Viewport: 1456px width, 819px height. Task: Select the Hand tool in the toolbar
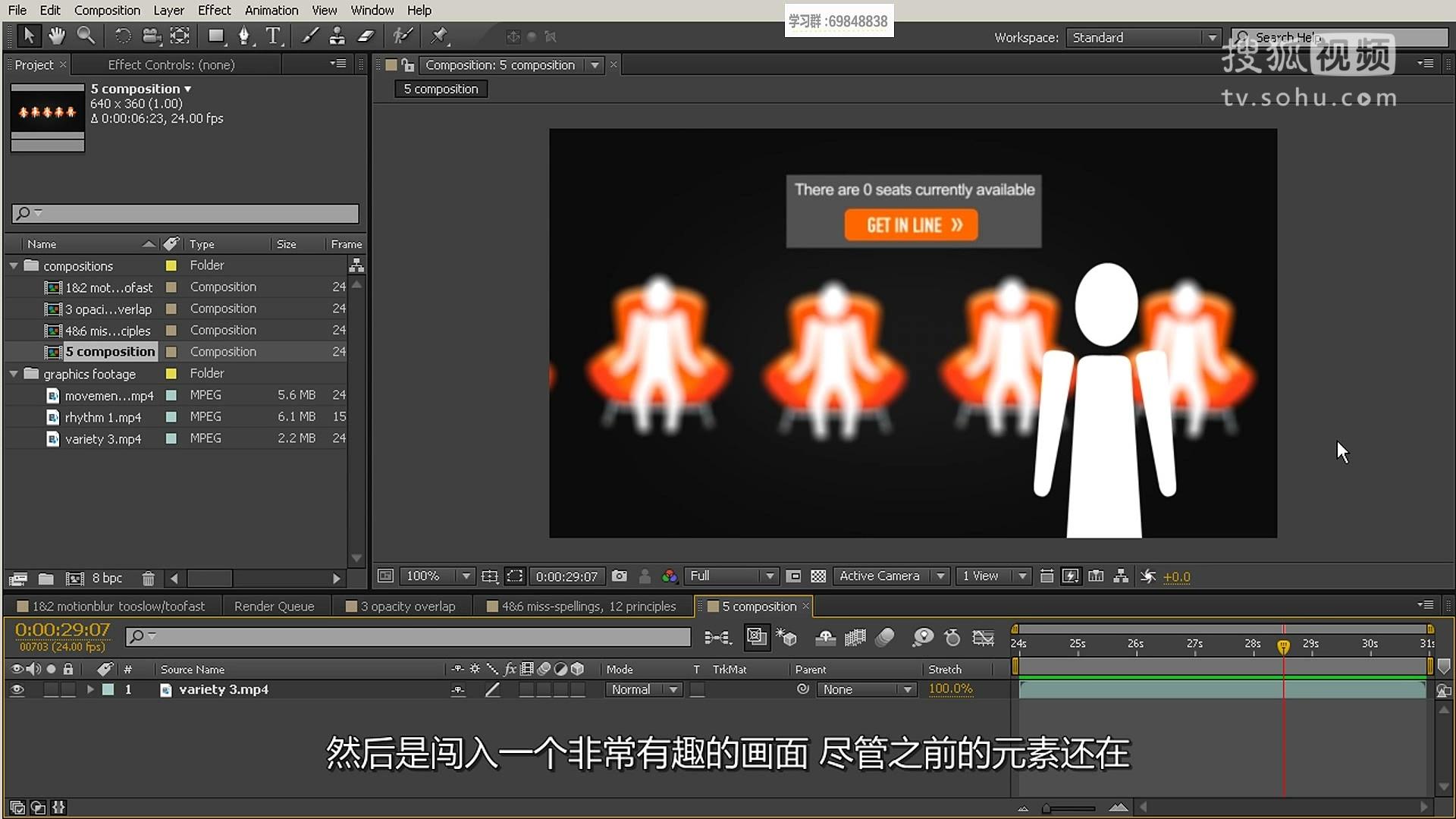57,36
